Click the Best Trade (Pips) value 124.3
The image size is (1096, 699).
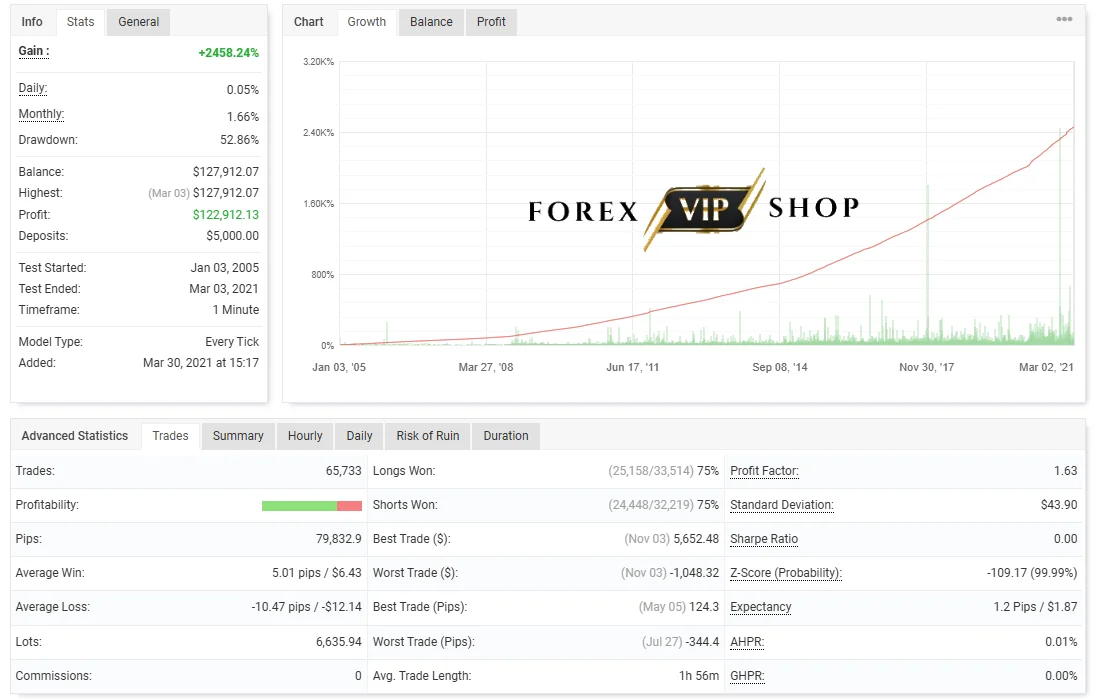pyautogui.click(x=704, y=607)
